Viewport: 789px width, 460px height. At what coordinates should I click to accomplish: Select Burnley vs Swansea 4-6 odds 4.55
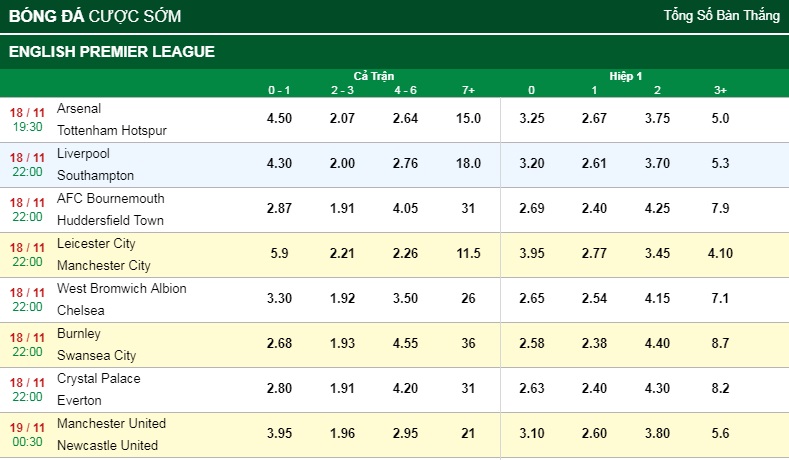click(x=405, y=344)
